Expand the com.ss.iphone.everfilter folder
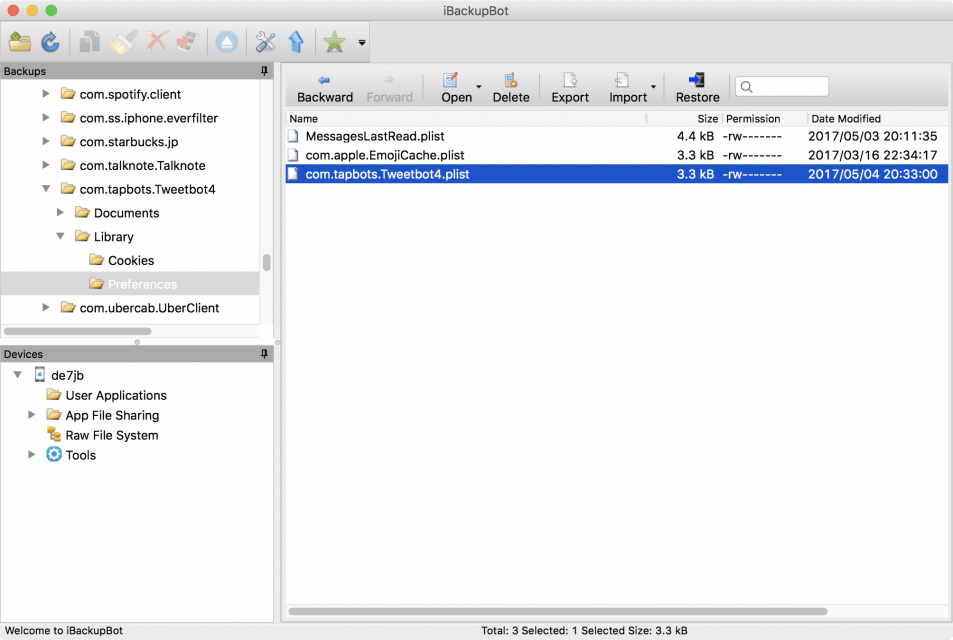 [x=46, y=117]
